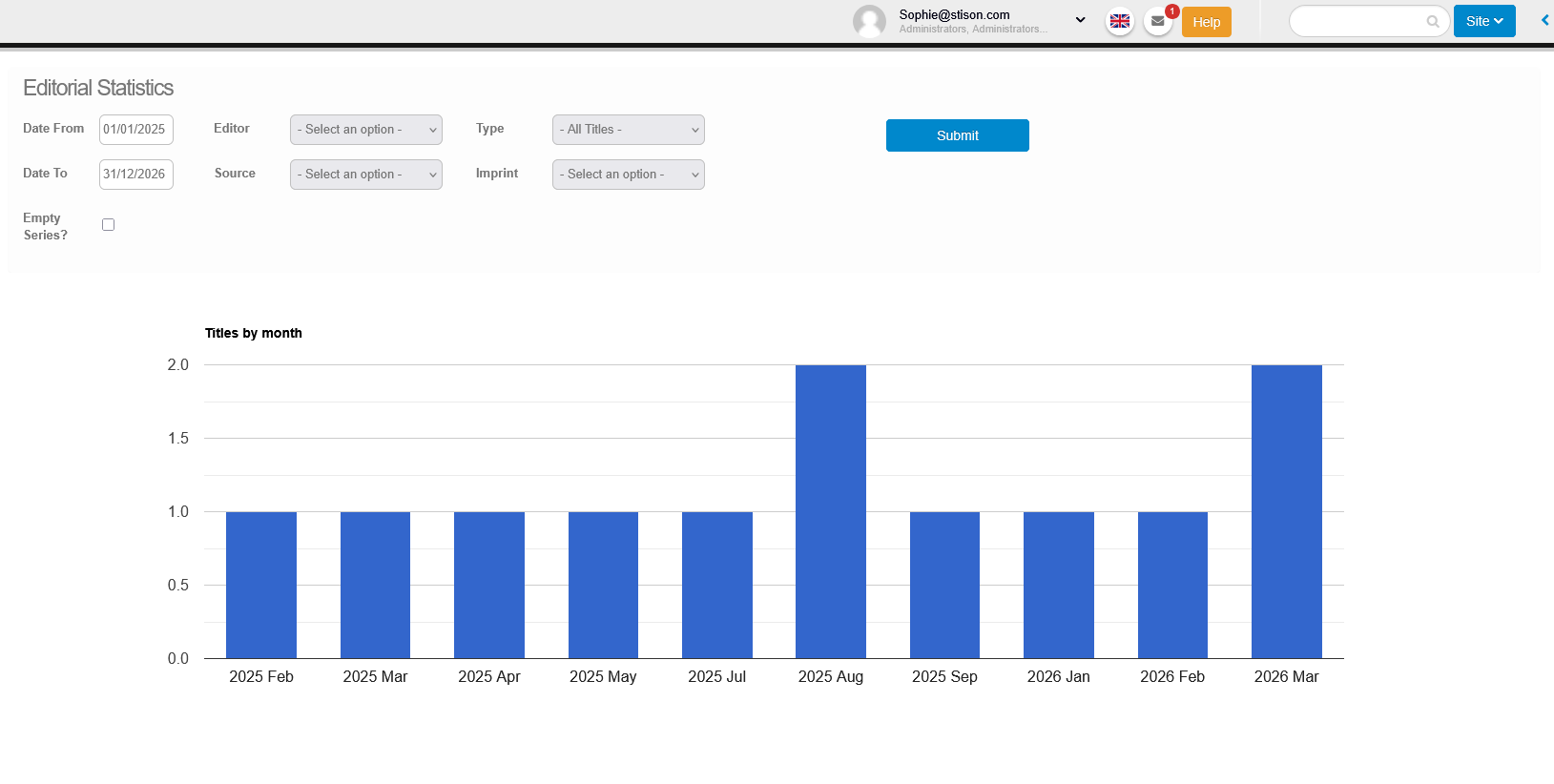Click the red notification badge

(x=1172, y=11)
